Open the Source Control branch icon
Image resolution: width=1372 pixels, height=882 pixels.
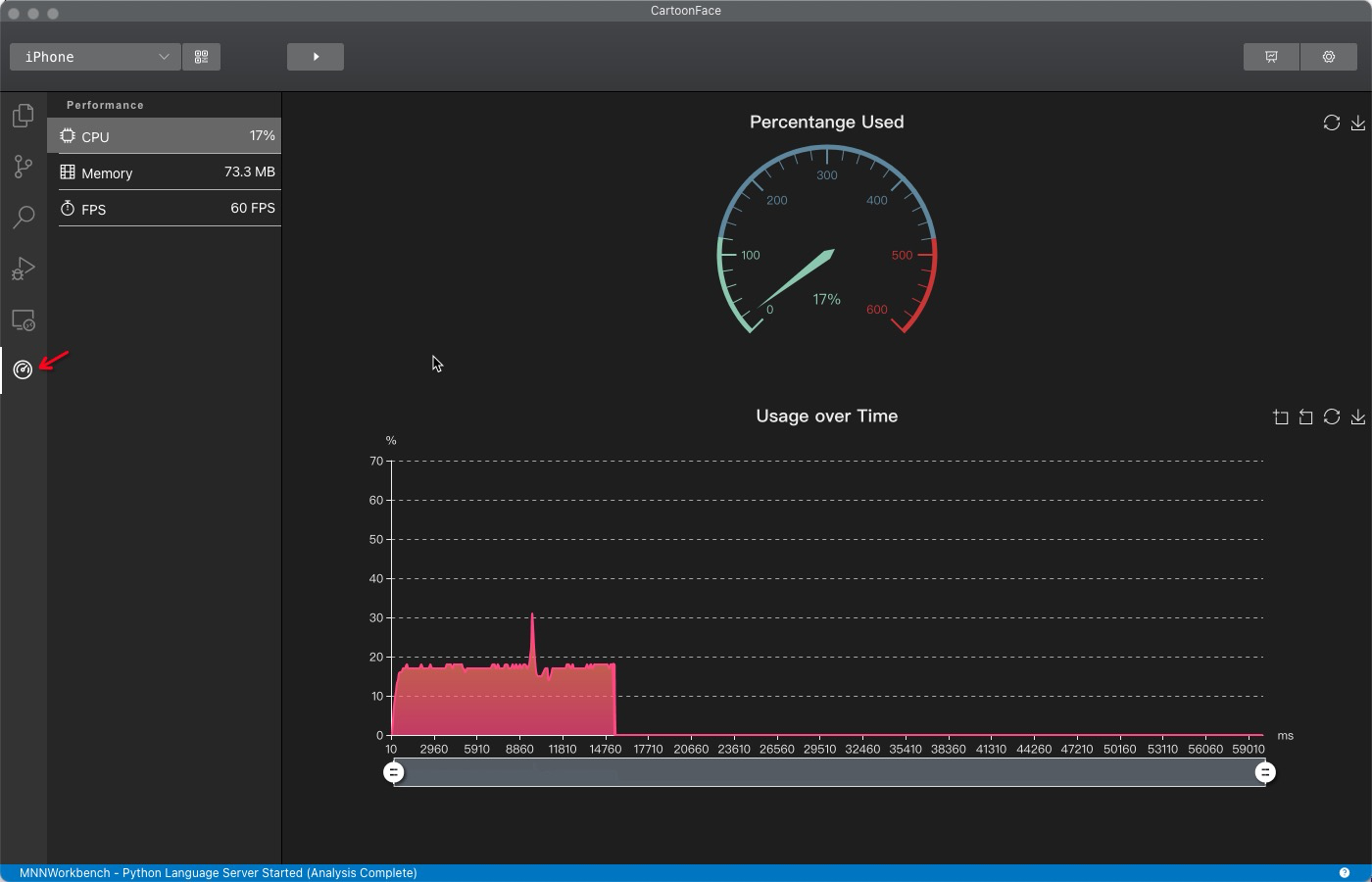23,167
